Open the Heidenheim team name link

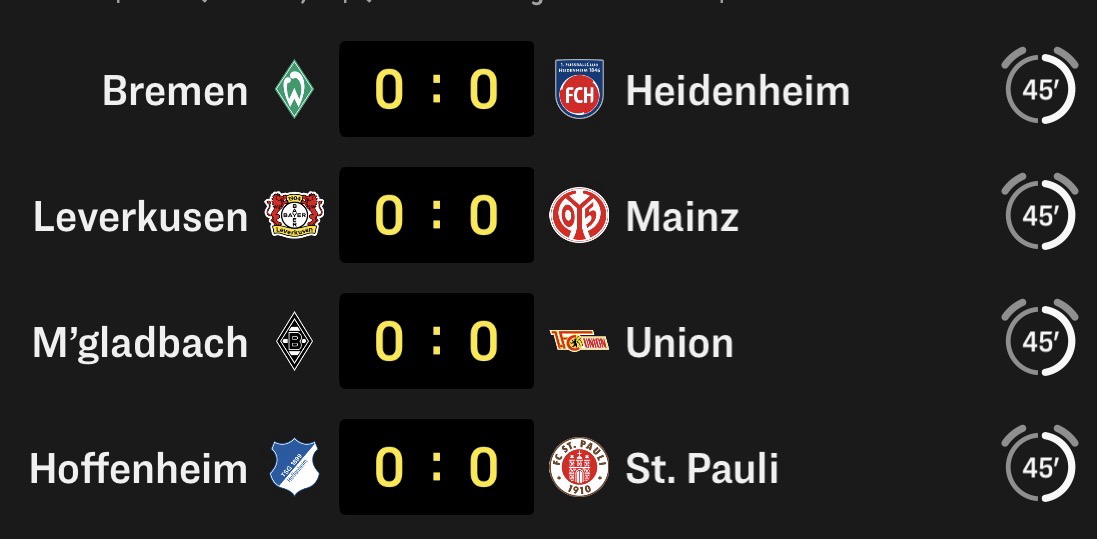(737, 91)
